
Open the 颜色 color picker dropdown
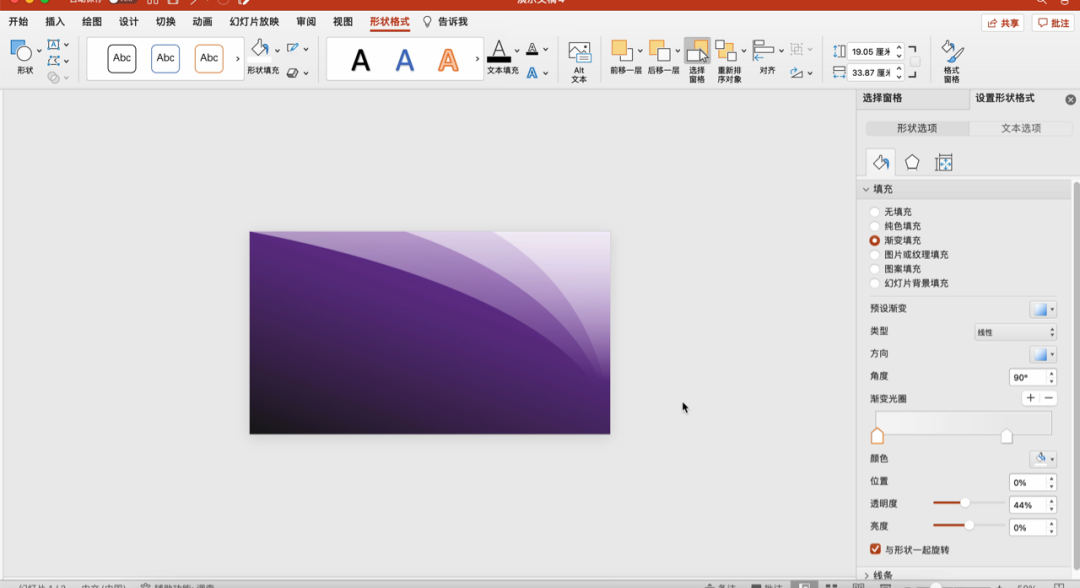(1043, 459)
